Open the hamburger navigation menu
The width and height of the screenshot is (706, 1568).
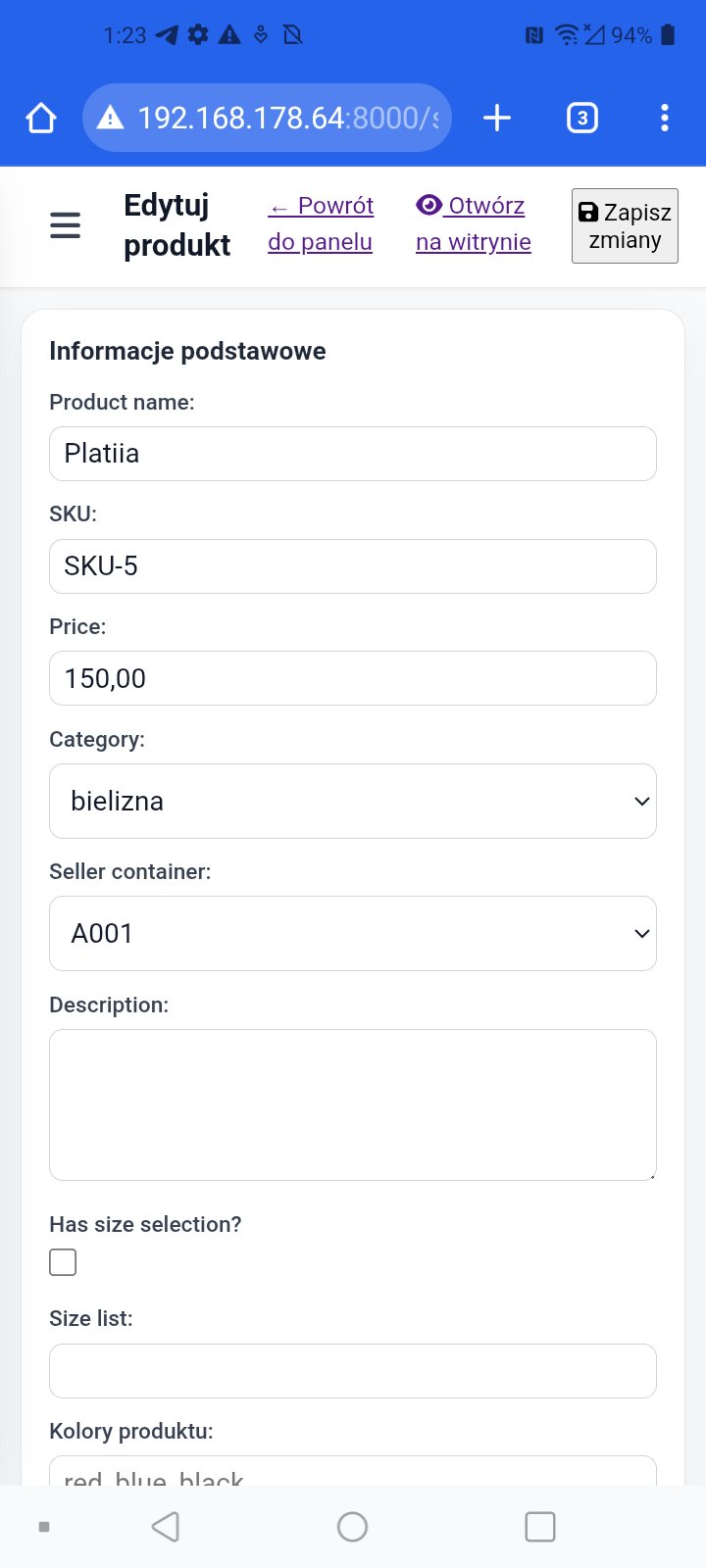[65, 226]
